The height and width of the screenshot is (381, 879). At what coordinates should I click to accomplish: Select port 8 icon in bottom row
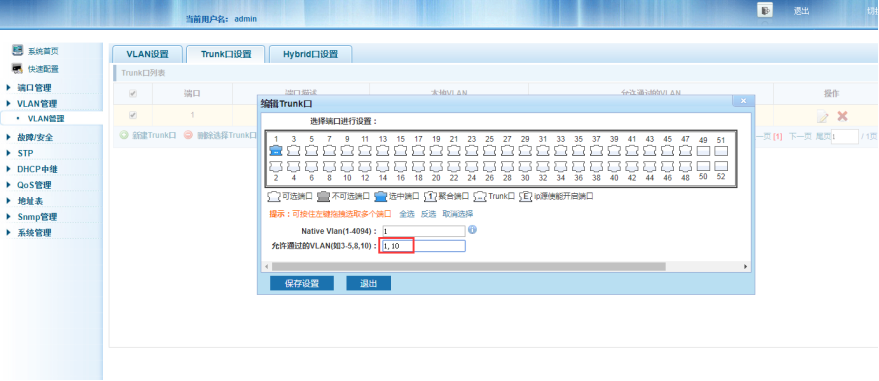[x=329, y=166]
